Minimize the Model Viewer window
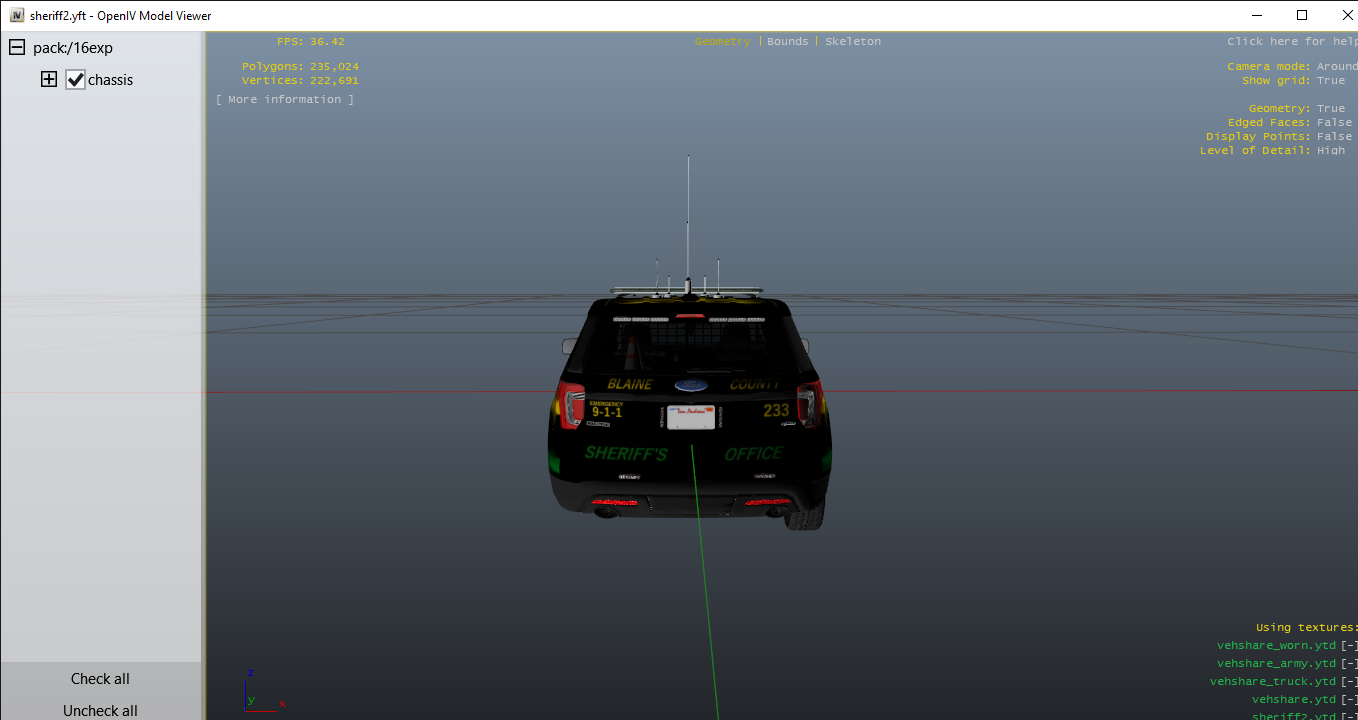 pos(1256,15)
